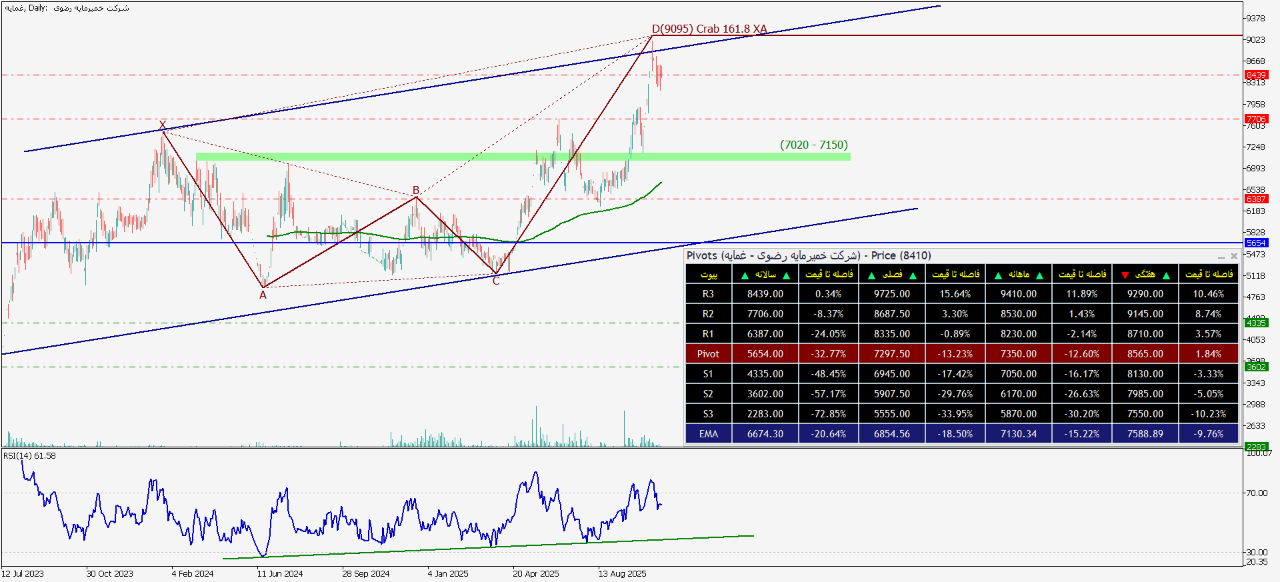Select the EMA row label in table

[x=708, y=434]
